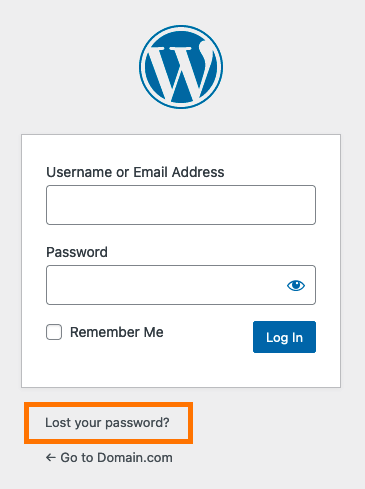365x489 pixels.
Task: Select the word Domain.com in the footer link
Action: click(x=135, y=457)
